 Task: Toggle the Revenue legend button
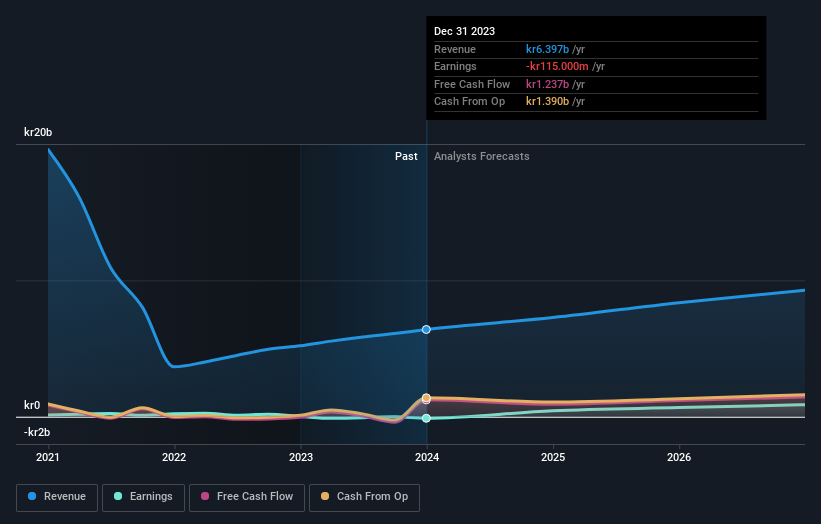(x=57, y=497)
